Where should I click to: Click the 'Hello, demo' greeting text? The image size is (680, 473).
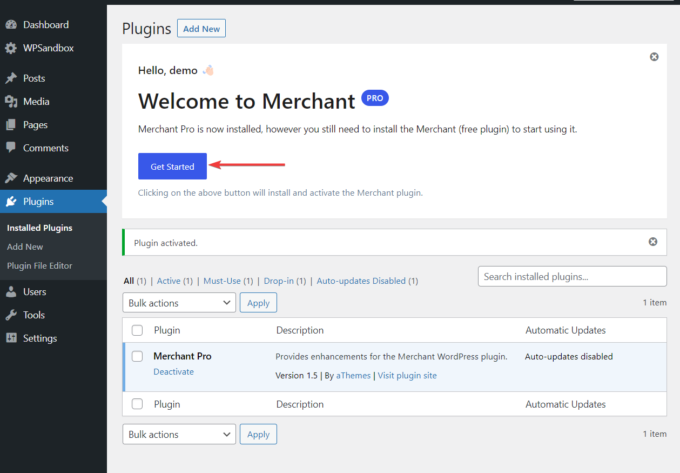pos(167,71)
